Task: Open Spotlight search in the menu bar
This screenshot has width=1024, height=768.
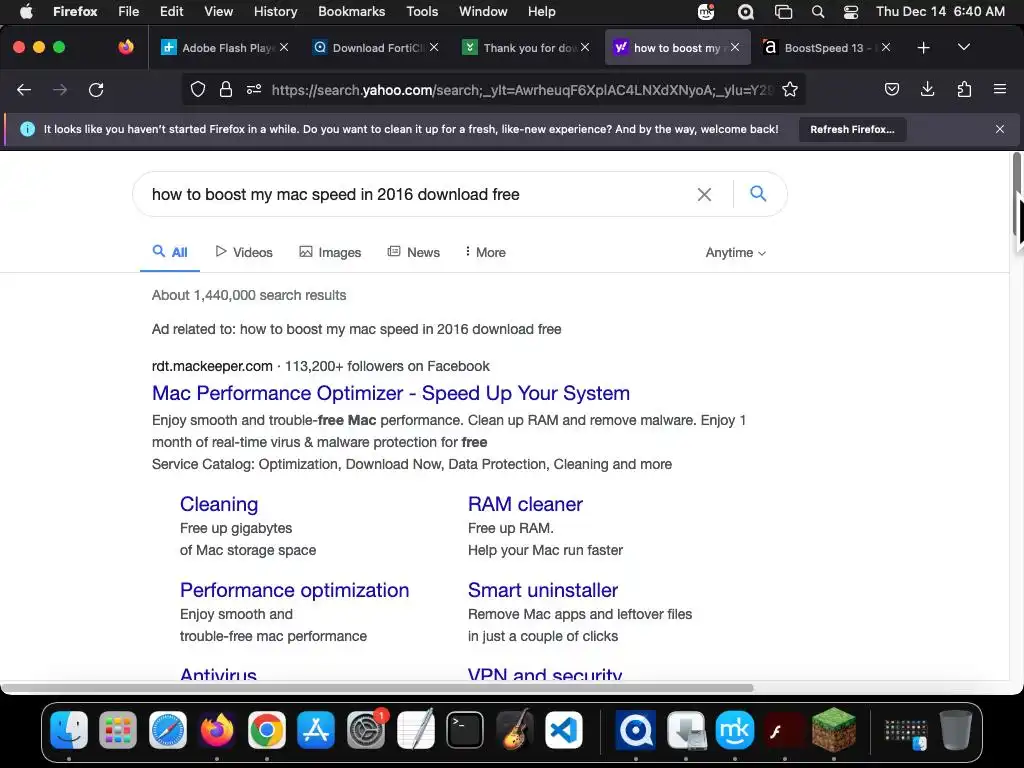Action: coord(818,11)
